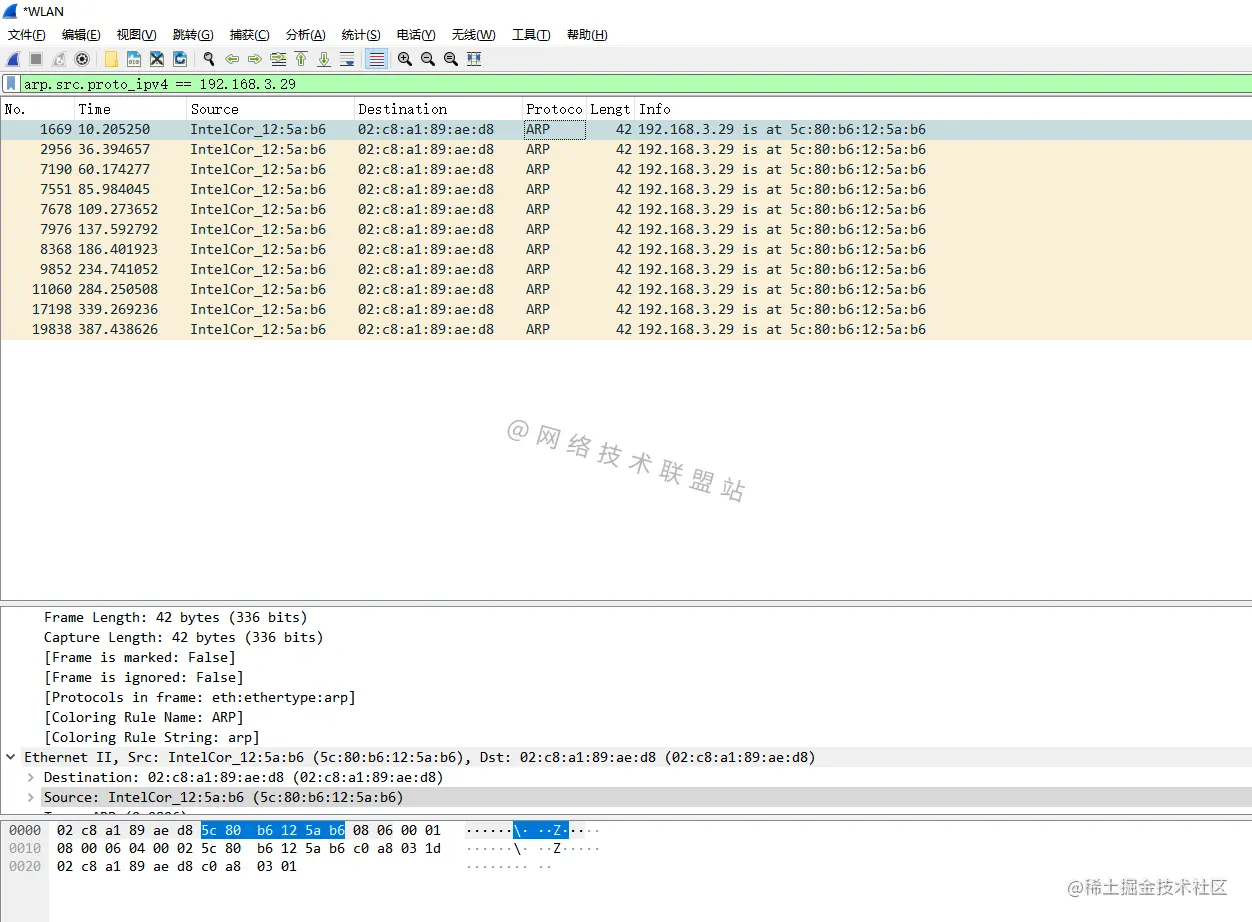This screenshot has width=1252, height=922.
Task: Go back with the left arrow icon
Action: [x=232, y=59]
